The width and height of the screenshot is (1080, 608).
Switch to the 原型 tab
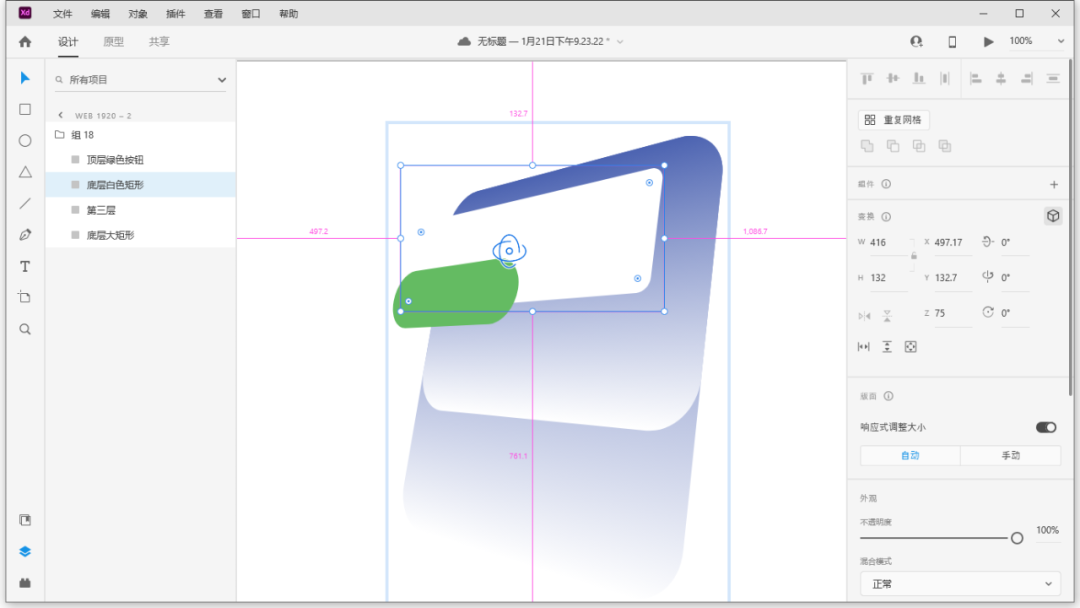tap(114, 42)
